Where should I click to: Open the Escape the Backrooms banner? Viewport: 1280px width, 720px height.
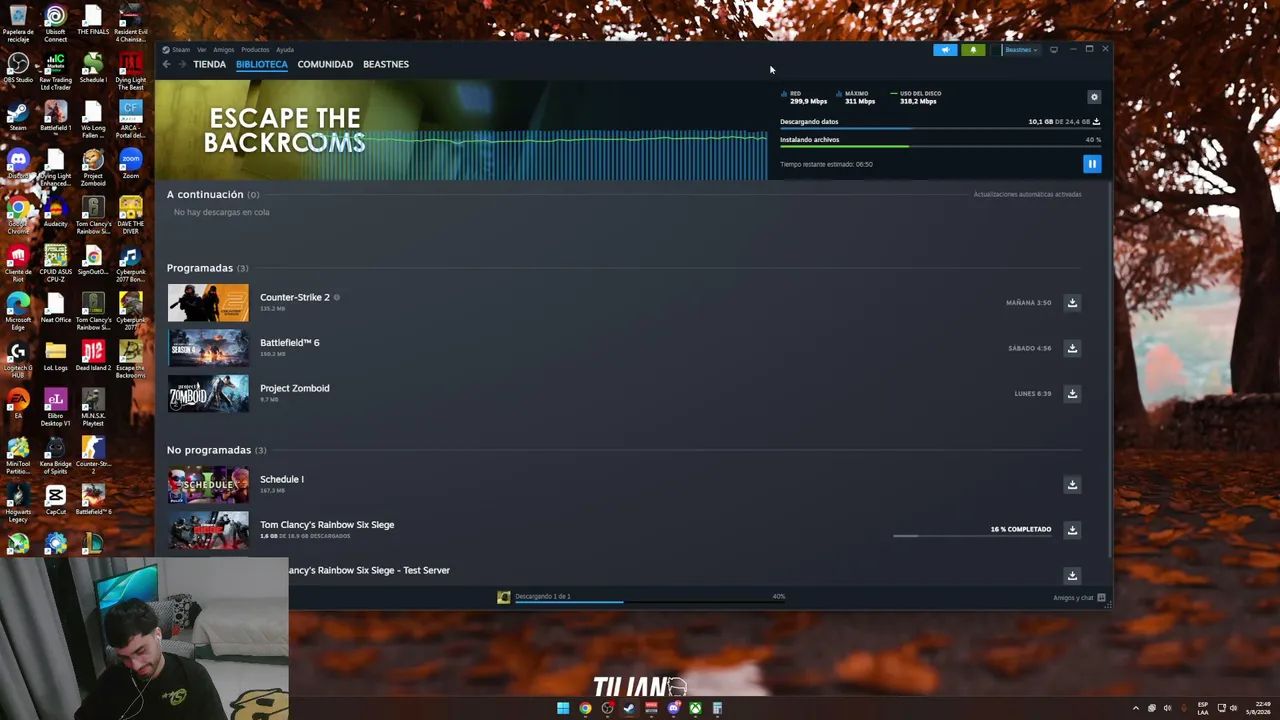tap(461, 130)
